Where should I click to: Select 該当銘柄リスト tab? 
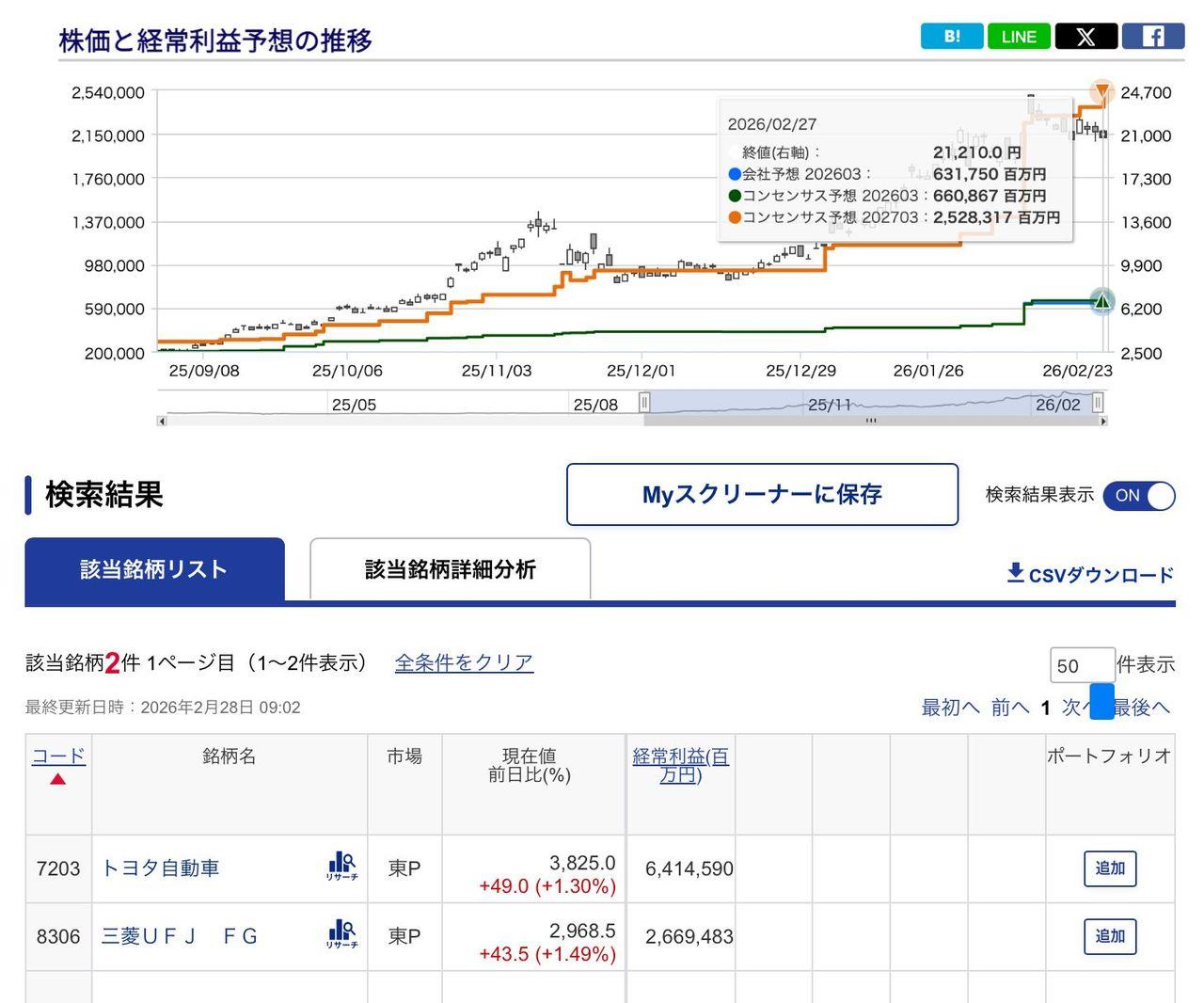pos(154,569)
